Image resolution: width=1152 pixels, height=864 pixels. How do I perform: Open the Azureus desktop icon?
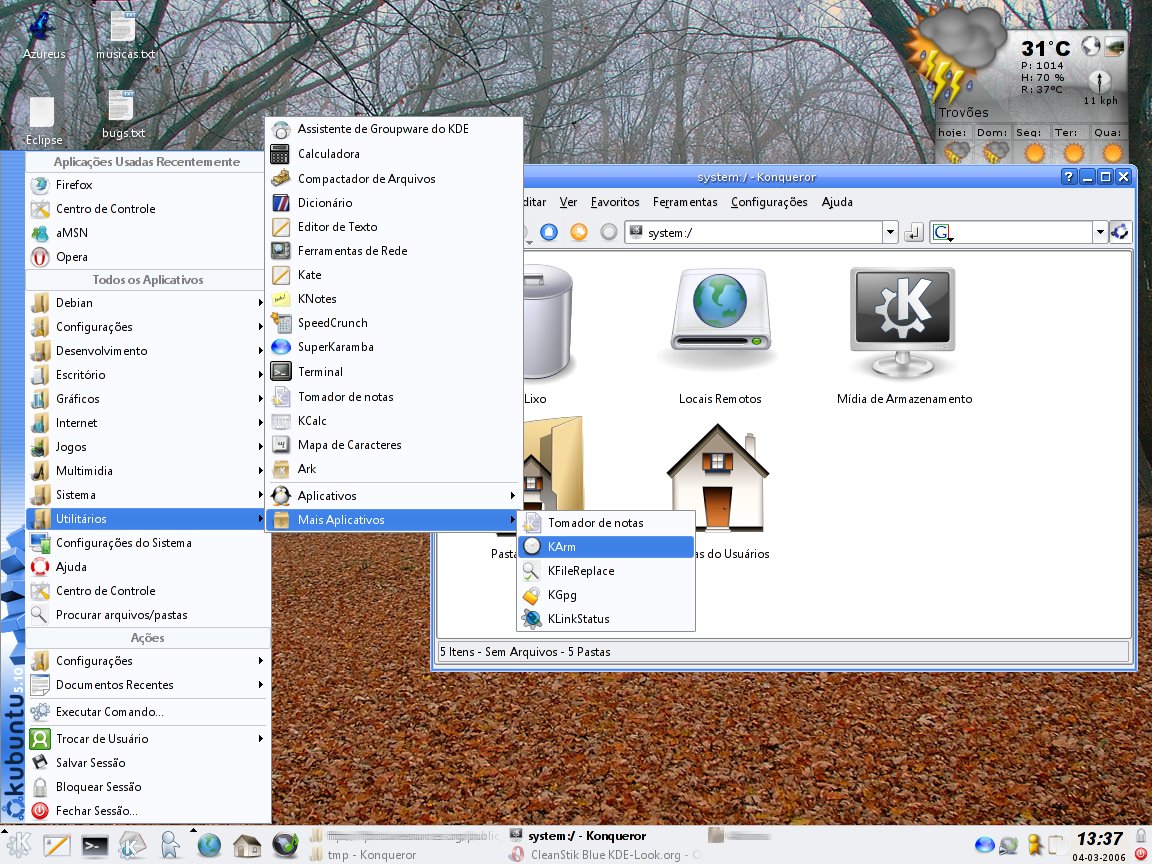43,35
